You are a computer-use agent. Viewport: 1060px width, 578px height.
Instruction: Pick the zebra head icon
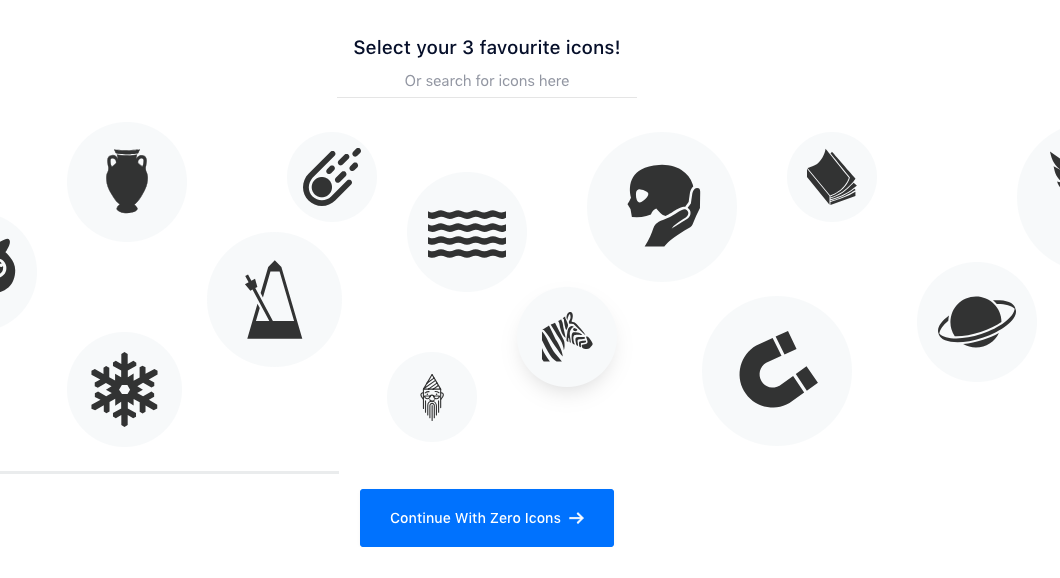click(566, 337)
